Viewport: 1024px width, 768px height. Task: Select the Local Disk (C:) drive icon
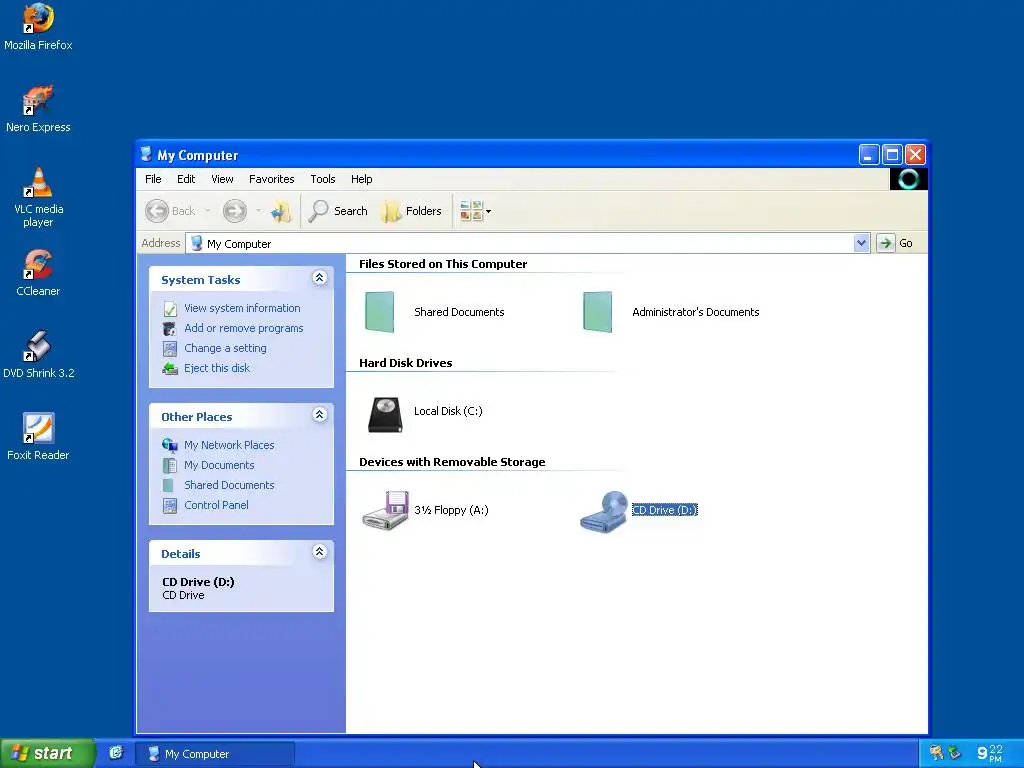click(x=385, y=415)
